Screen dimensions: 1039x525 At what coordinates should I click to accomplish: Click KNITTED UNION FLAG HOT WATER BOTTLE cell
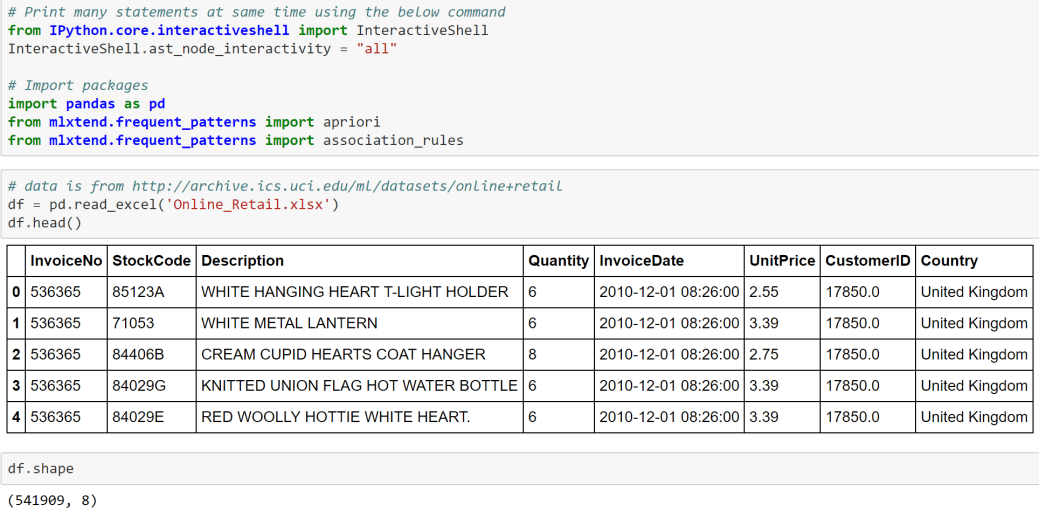click(x=360, y=386)
